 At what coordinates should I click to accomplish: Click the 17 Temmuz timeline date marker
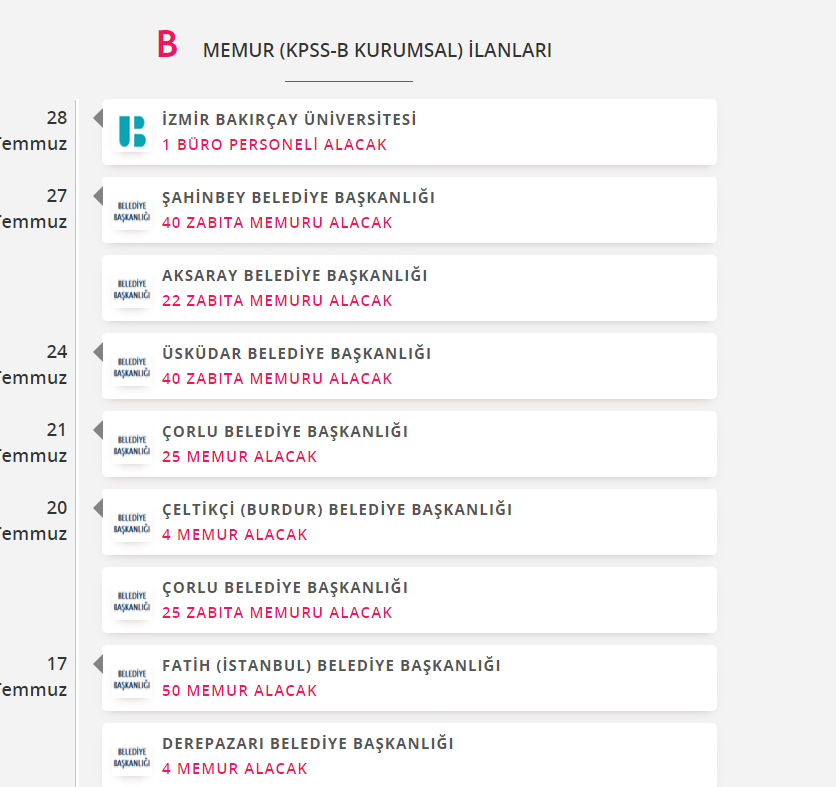[34, 677]
